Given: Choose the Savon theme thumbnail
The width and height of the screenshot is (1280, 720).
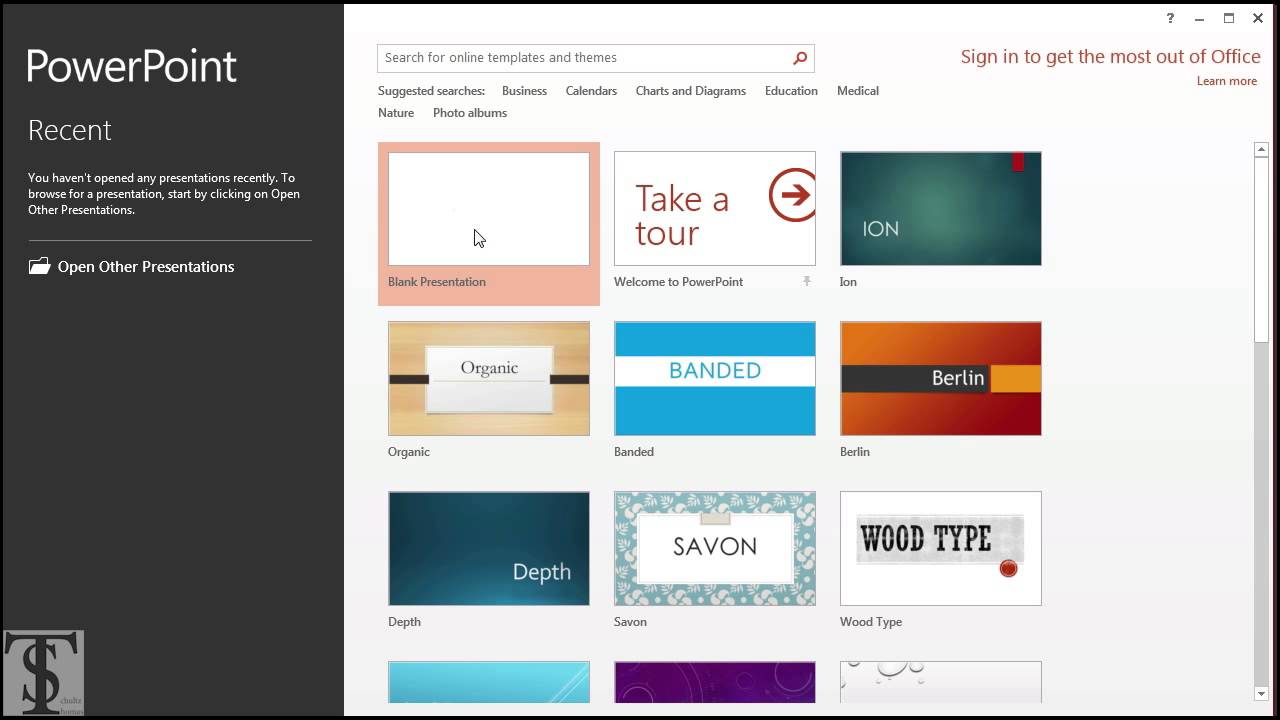Looking at the screenshot, I should point(715,549).
